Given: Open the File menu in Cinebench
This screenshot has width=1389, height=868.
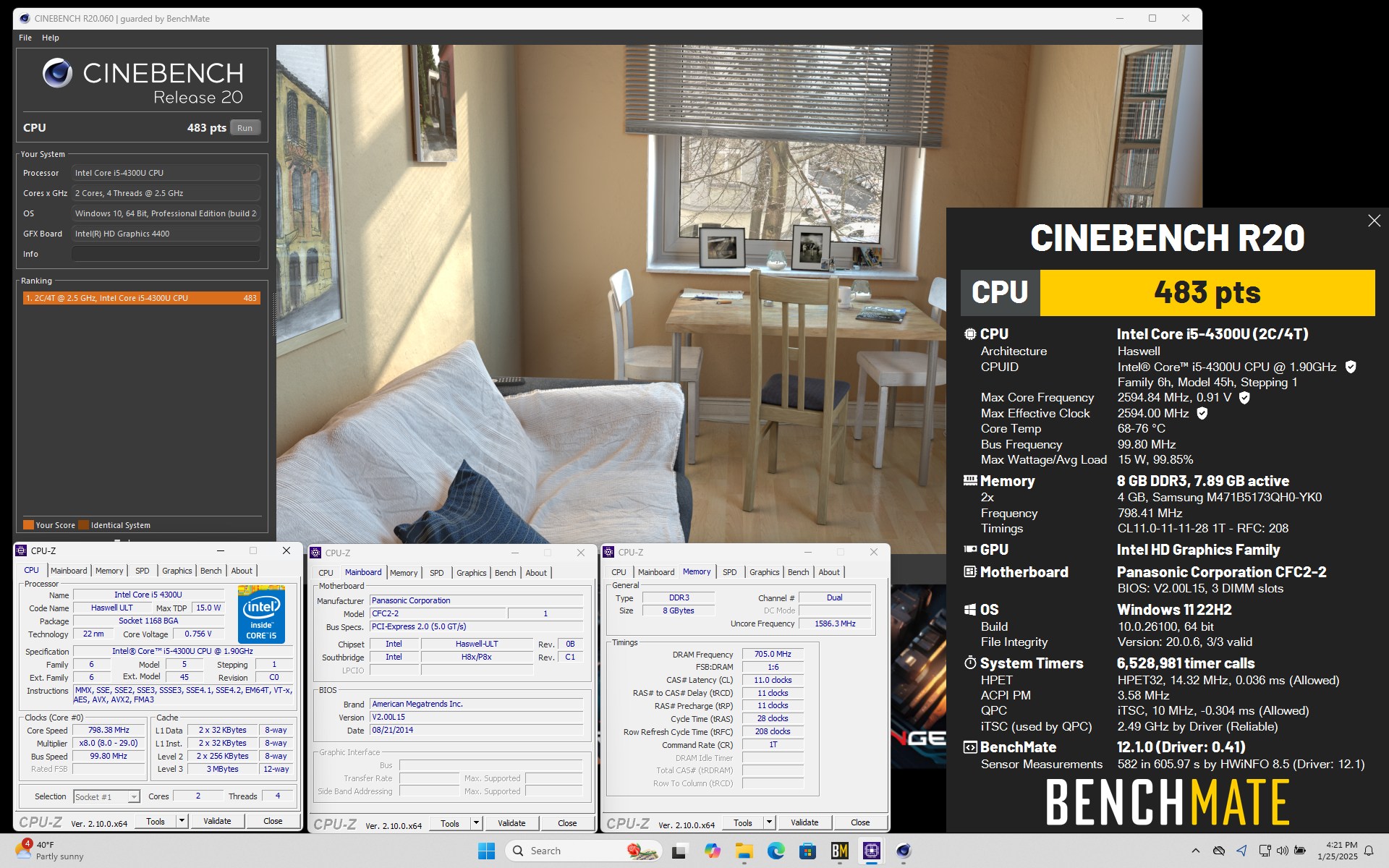Looking at the screenshot, I should (x=25, y=38).
